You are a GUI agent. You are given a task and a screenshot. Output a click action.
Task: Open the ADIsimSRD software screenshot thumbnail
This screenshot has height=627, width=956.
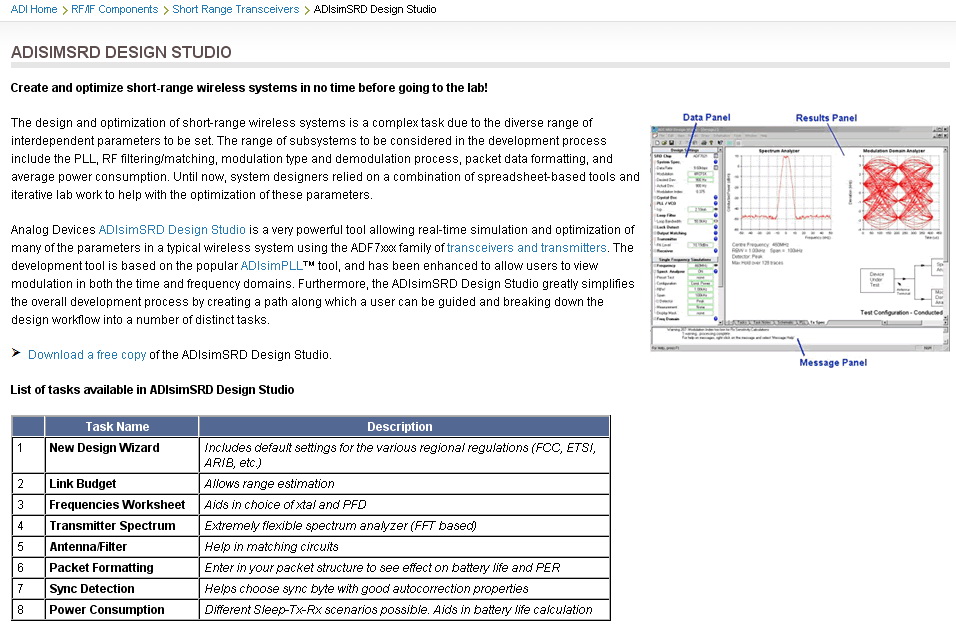point(800,238)
